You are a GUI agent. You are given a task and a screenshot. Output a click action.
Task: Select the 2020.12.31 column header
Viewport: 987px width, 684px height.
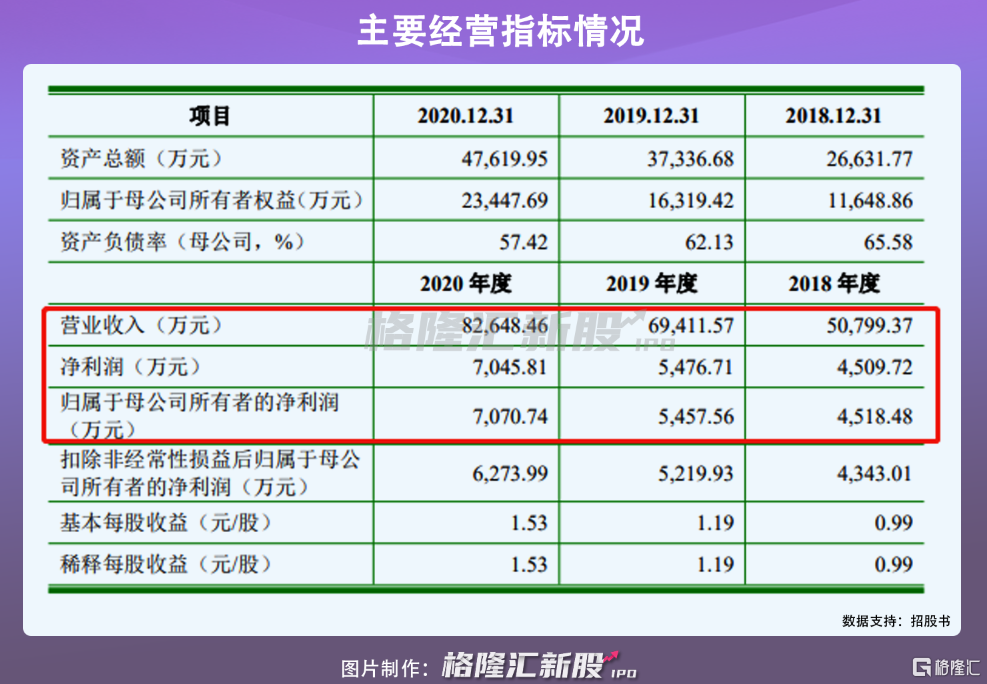tap(465, 116)
